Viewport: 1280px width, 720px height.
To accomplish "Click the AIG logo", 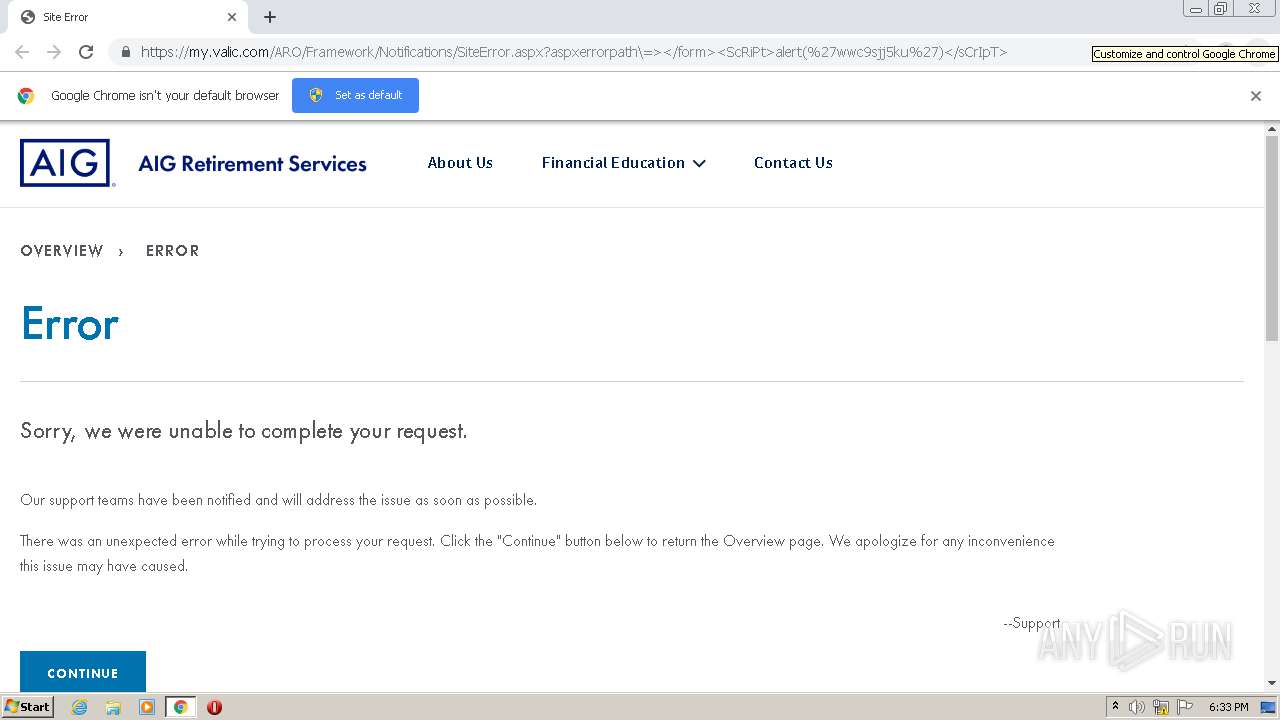I will click(x=65, y=163).
